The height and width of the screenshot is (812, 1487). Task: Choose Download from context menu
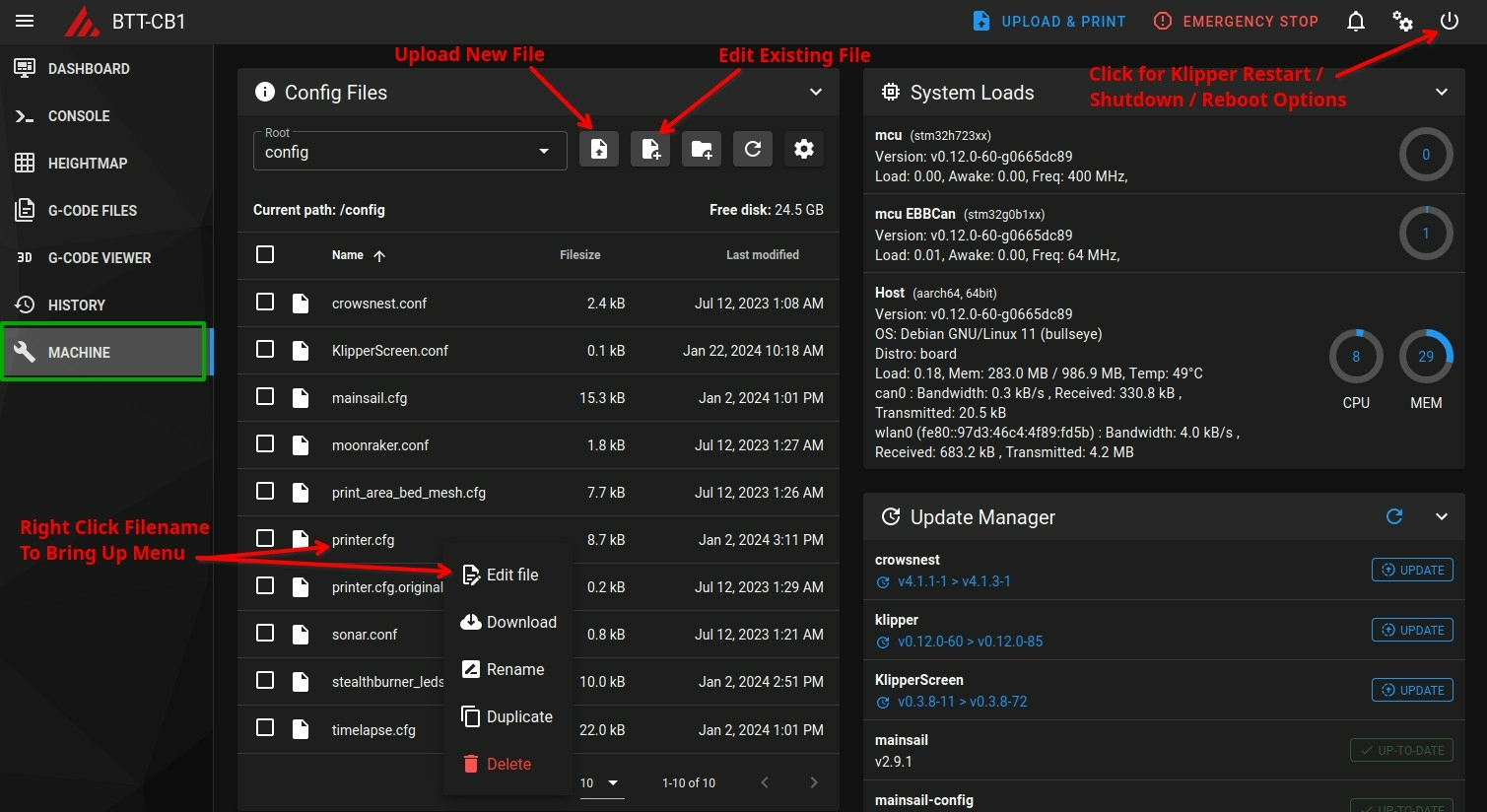coord(507,622)
